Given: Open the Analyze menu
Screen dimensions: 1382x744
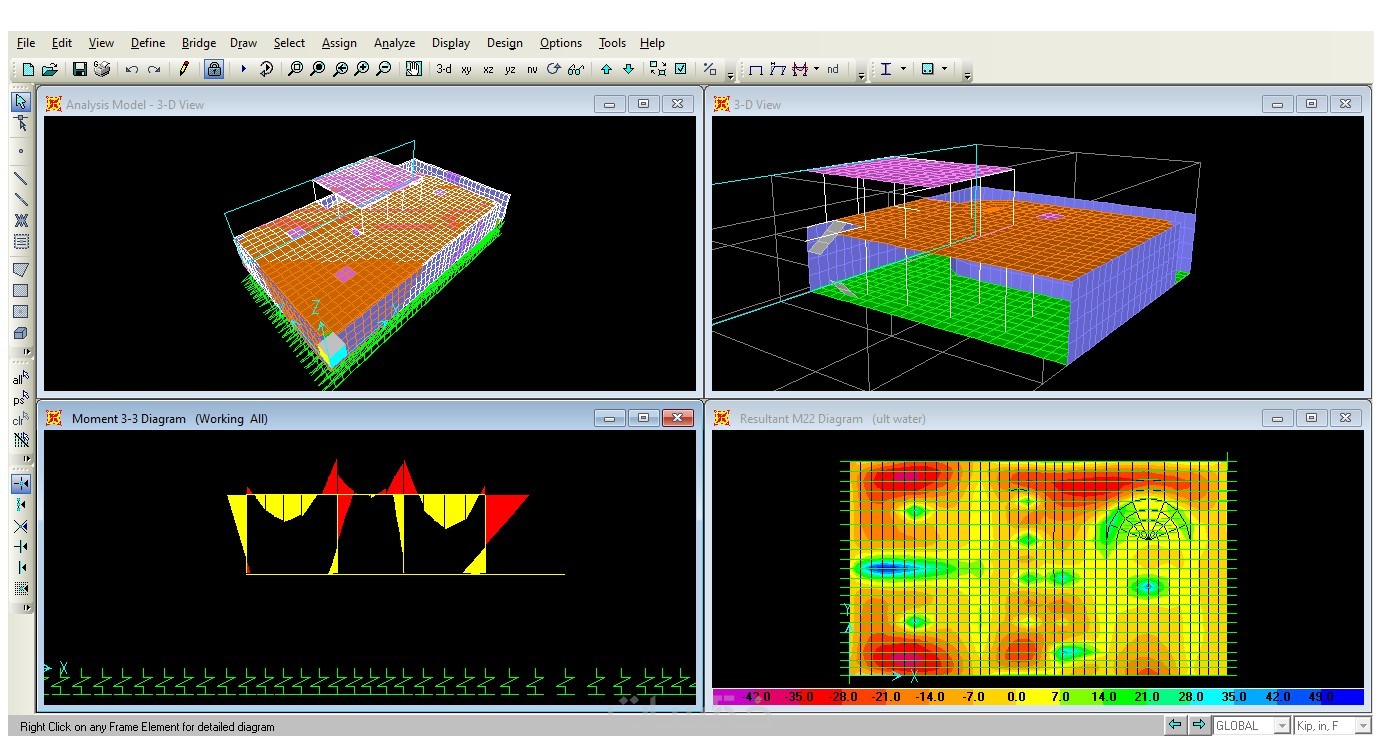Looking at the screenshot, I should (394, 43).
